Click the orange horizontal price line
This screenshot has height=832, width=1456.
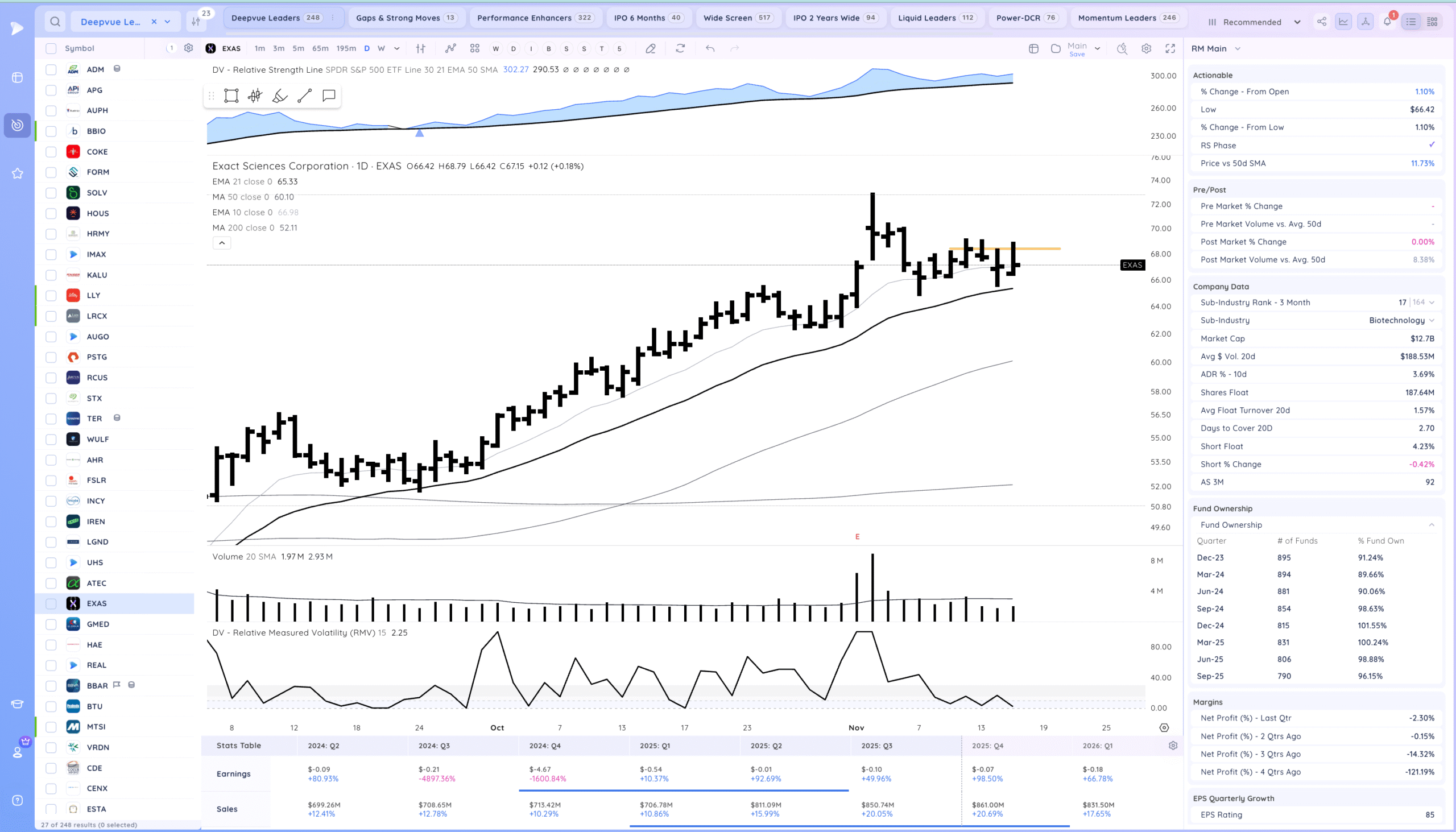tap(1040, 249)
